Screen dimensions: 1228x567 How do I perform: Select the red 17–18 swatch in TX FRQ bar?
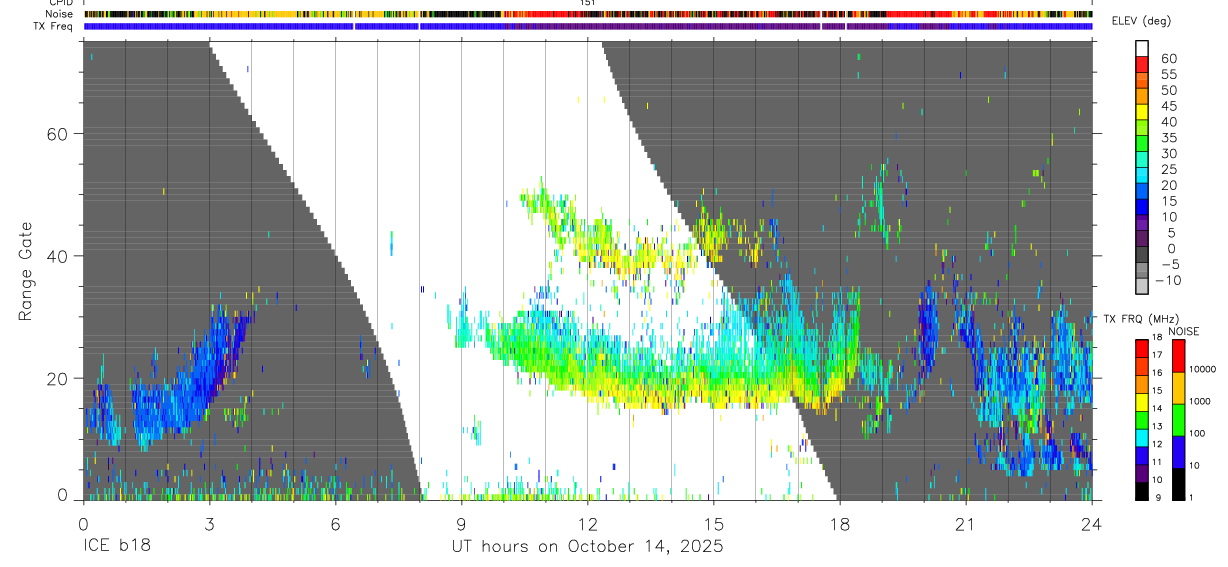(x=1142, y=347)
